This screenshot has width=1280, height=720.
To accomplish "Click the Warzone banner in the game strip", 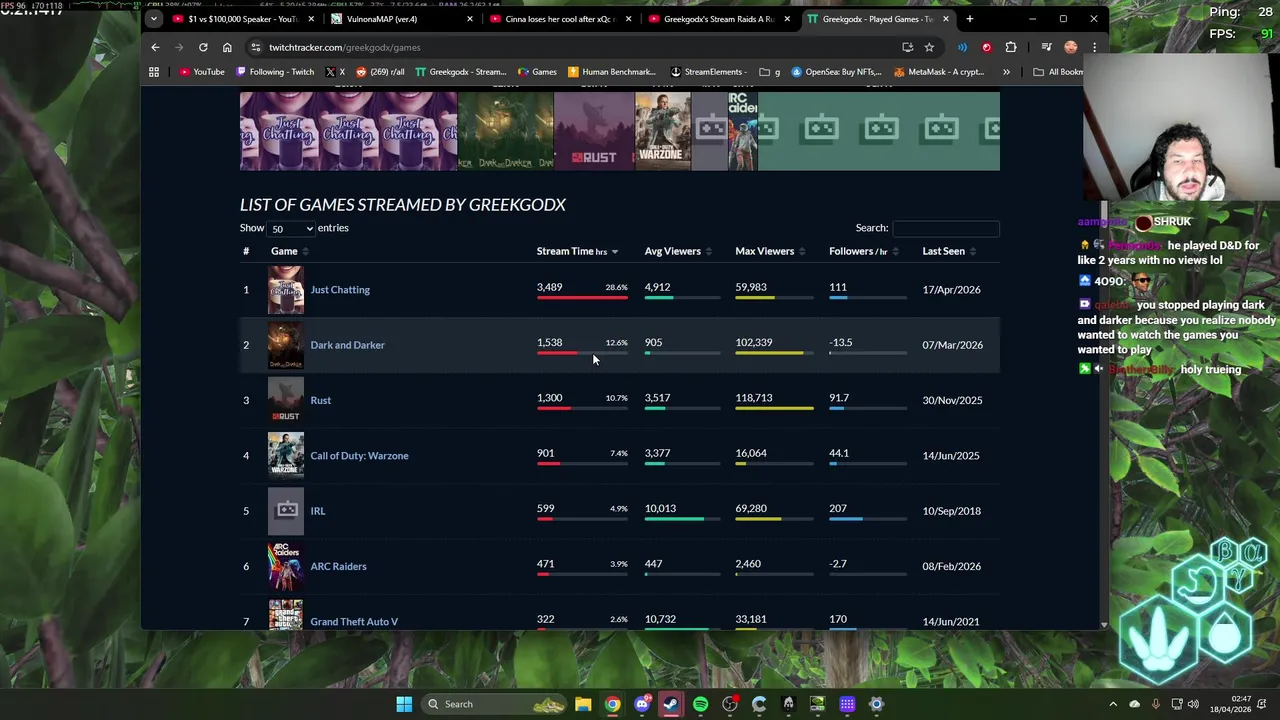I will (663, 131).
